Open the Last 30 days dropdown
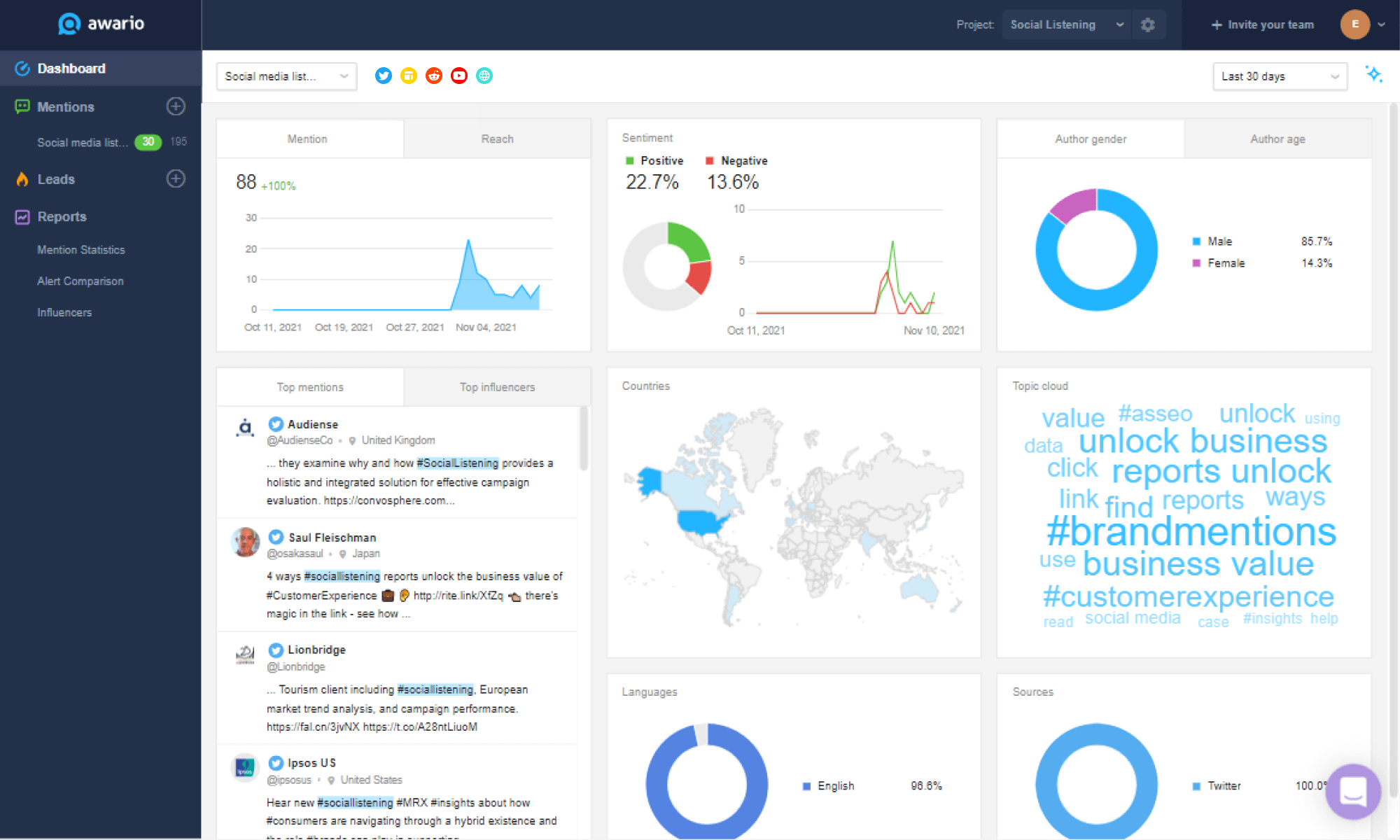 (x=1280, y=76)
